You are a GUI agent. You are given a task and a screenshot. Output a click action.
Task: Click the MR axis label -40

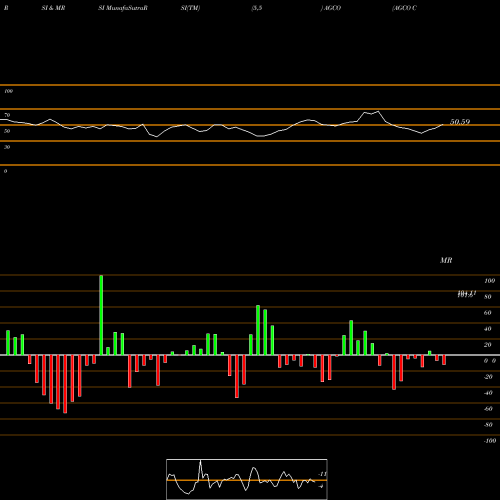click(x=488, y=393)
